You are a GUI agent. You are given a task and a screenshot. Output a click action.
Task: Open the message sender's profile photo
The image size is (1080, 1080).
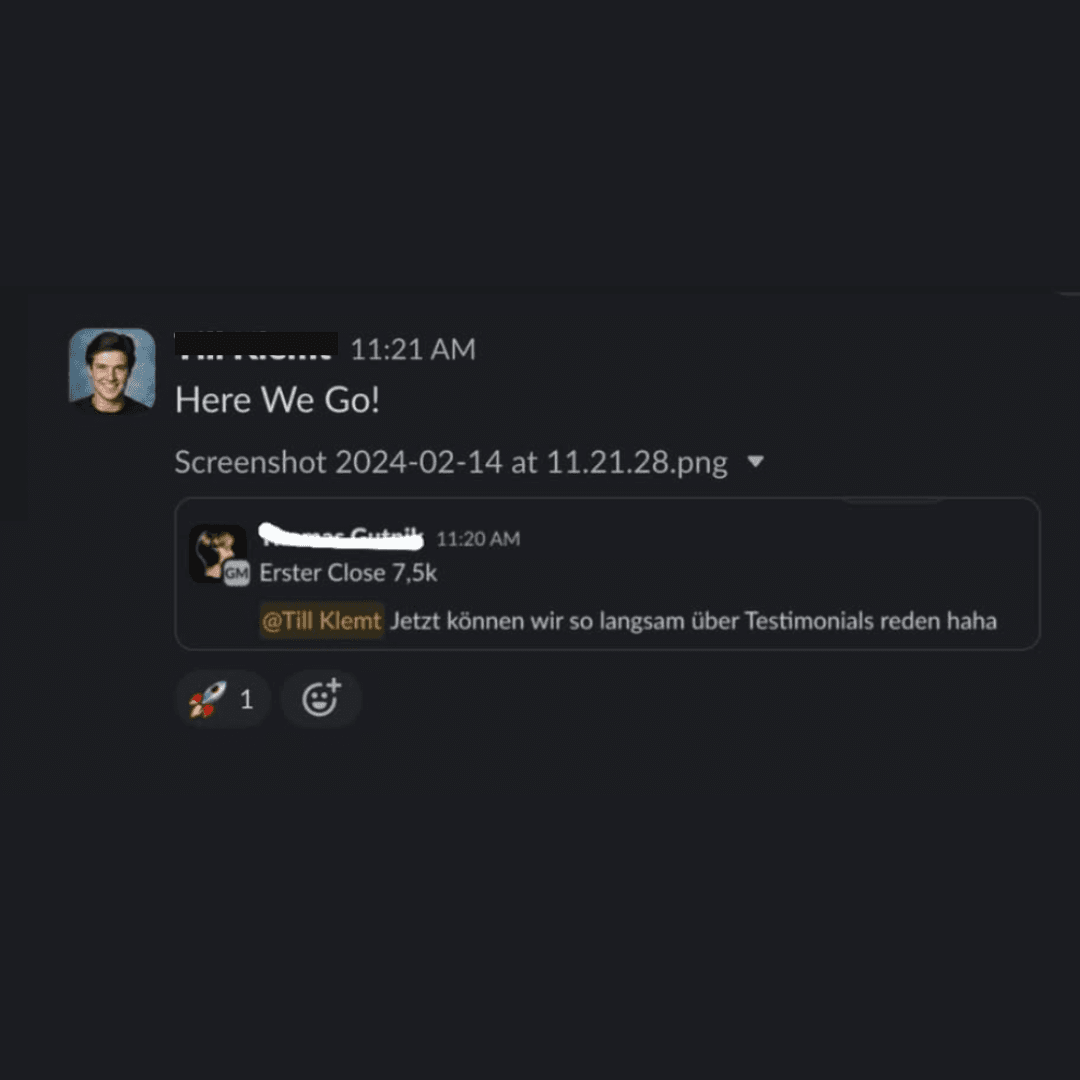tap(112, 371)
